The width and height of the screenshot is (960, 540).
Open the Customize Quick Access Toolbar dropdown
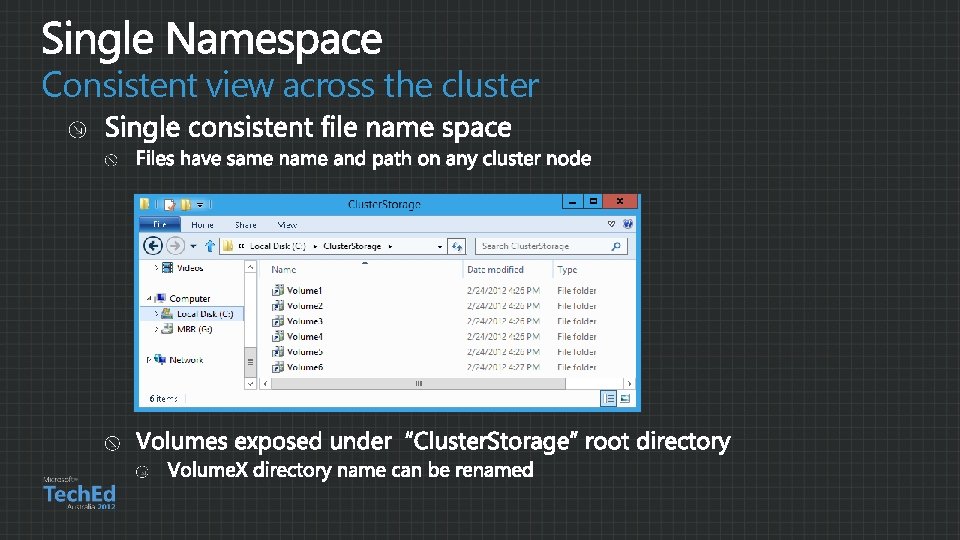click(x=200, y=204)
